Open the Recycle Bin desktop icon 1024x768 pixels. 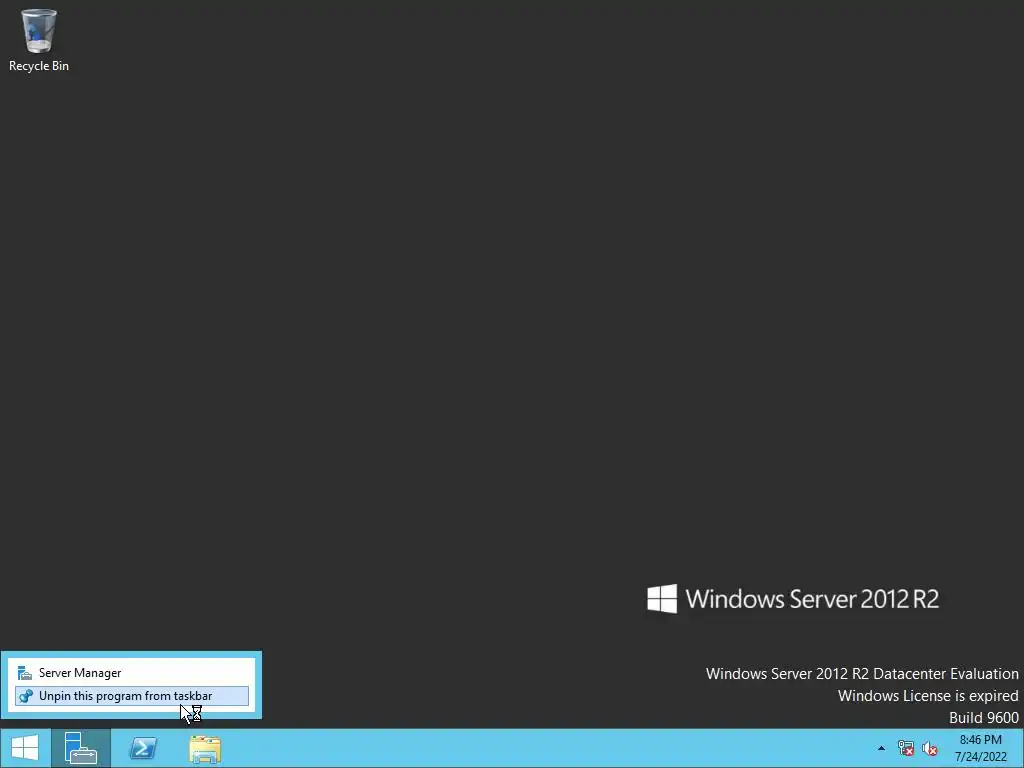coord(39,40)
